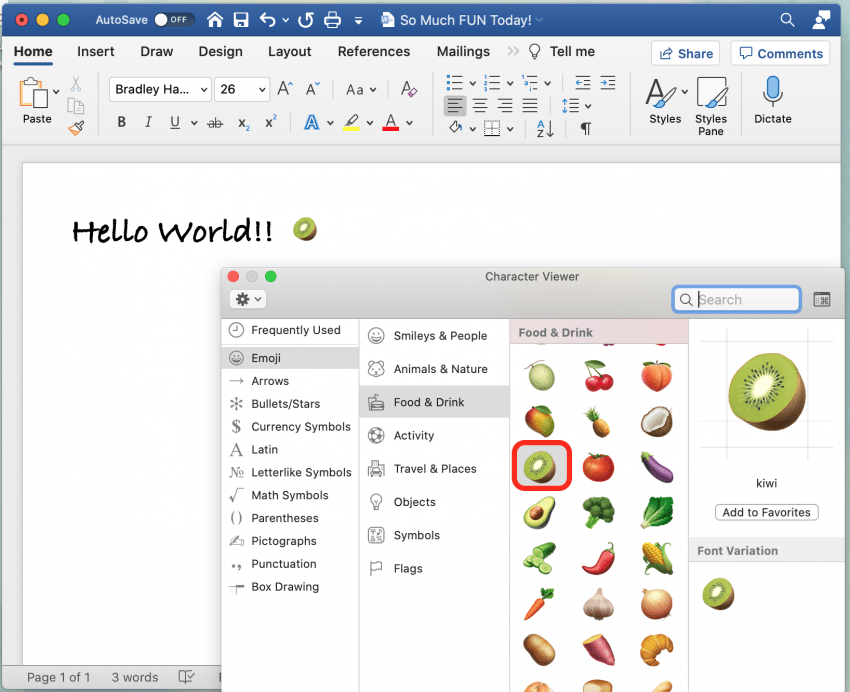Toggle bold formatting
The height and width of the screenshot is (692, 850).
[121, 122]
